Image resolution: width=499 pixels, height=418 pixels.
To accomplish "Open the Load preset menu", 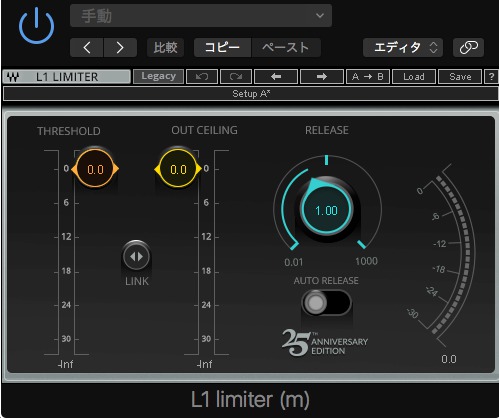I will point(414,76).
